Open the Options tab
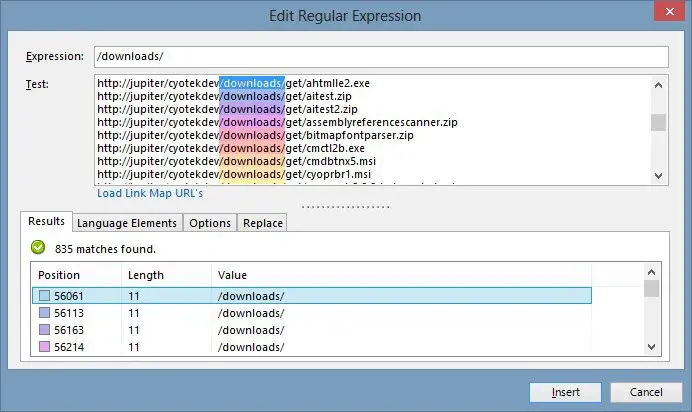Viewport: 692px width, 412px height. (x=210, y=223)
